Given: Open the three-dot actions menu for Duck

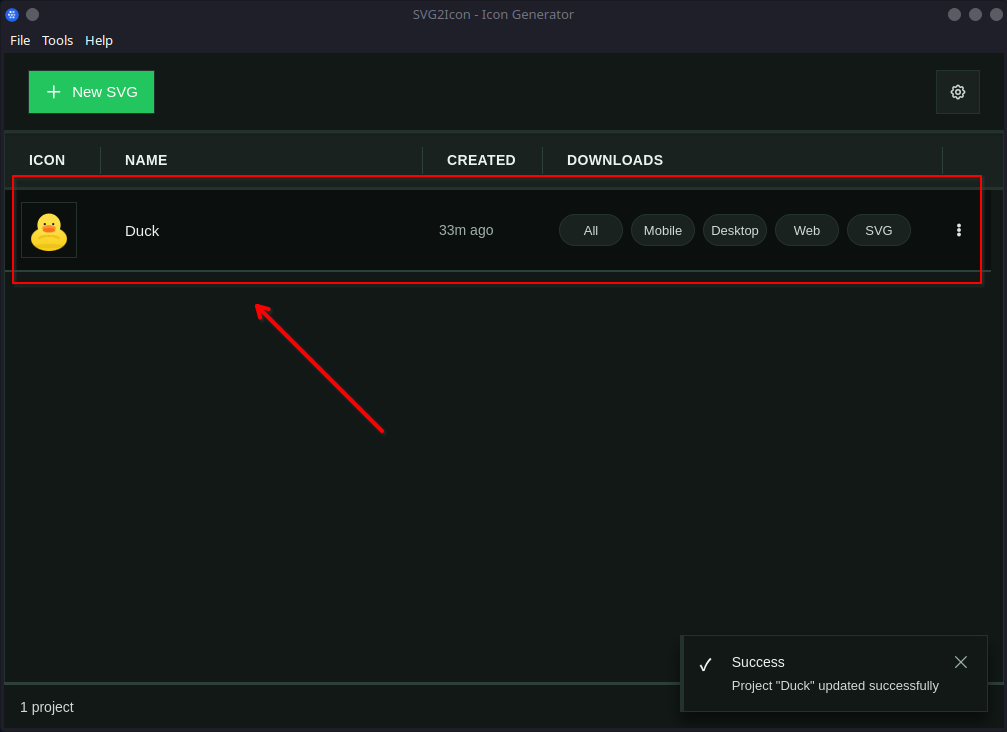Looking at the screenshot, I should (958, 230).
